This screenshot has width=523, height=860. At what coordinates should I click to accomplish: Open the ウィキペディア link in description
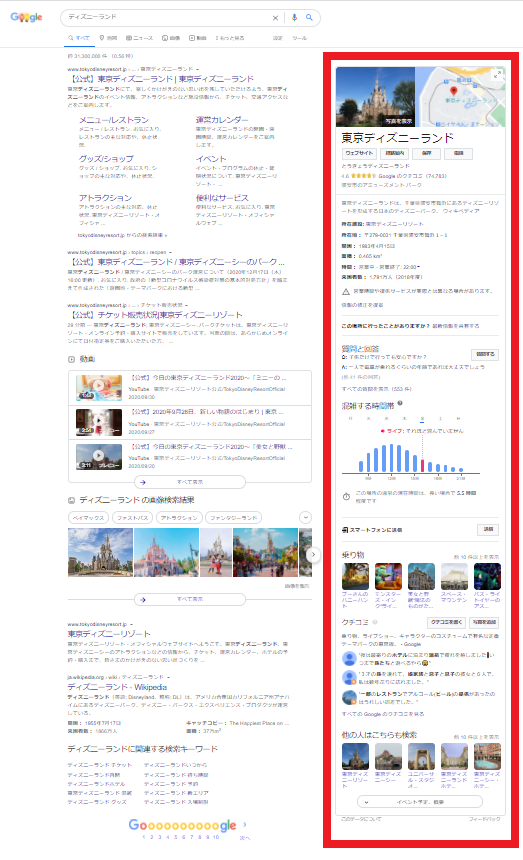point(462,211)
